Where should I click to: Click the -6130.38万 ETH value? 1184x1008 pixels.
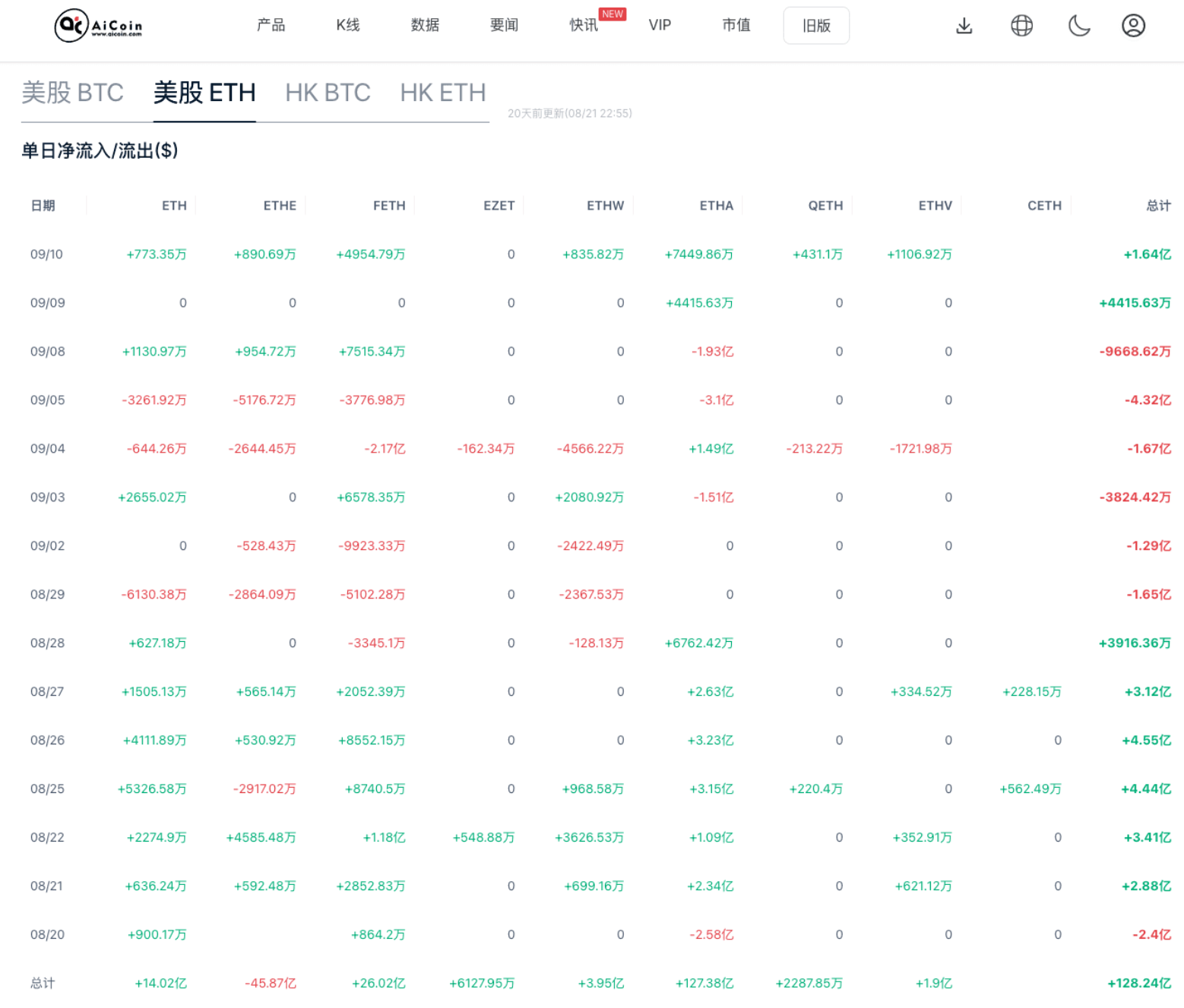154,595
